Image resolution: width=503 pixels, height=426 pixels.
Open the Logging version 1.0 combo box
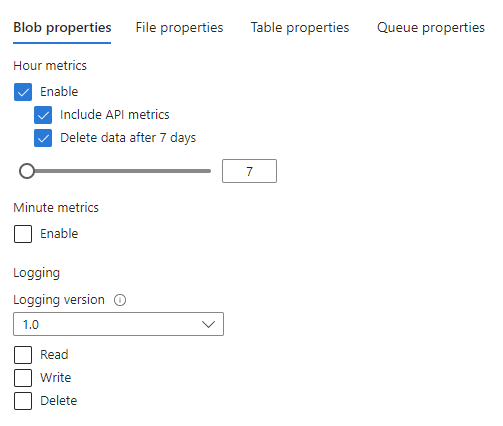click(118, 324)
